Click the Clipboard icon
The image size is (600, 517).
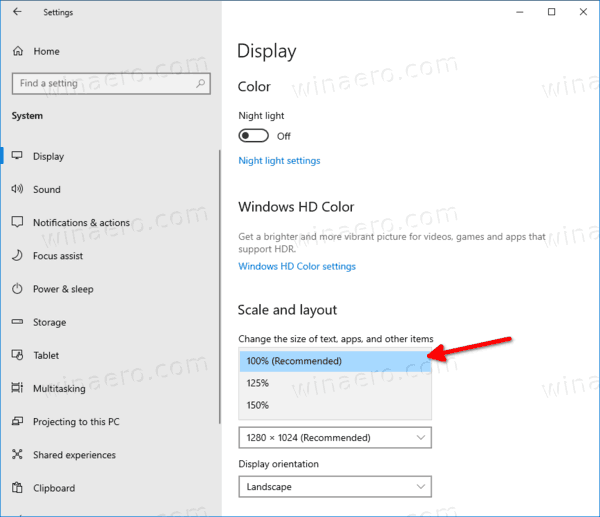(x=17, y=488)
